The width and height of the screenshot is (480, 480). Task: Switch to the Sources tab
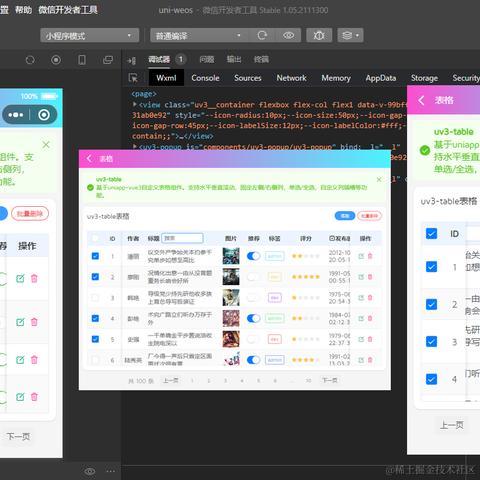pos(248,78)
